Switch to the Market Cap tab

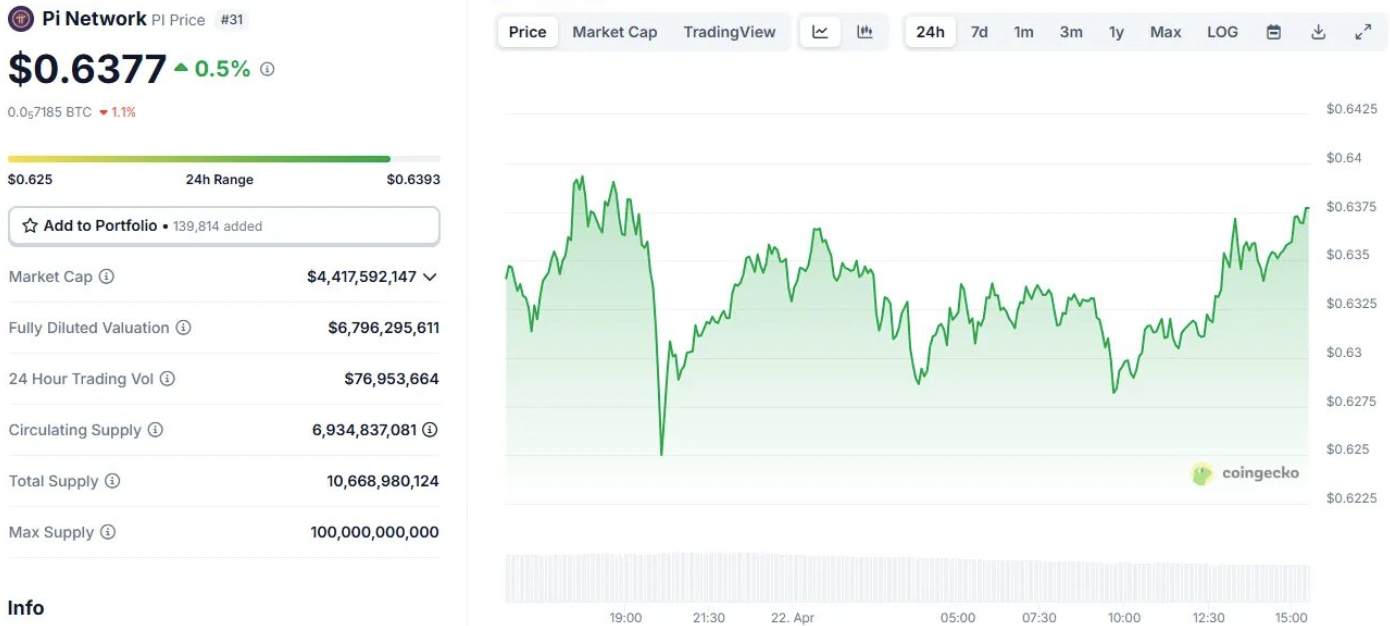pyautogui.click(x=614, y=32)
